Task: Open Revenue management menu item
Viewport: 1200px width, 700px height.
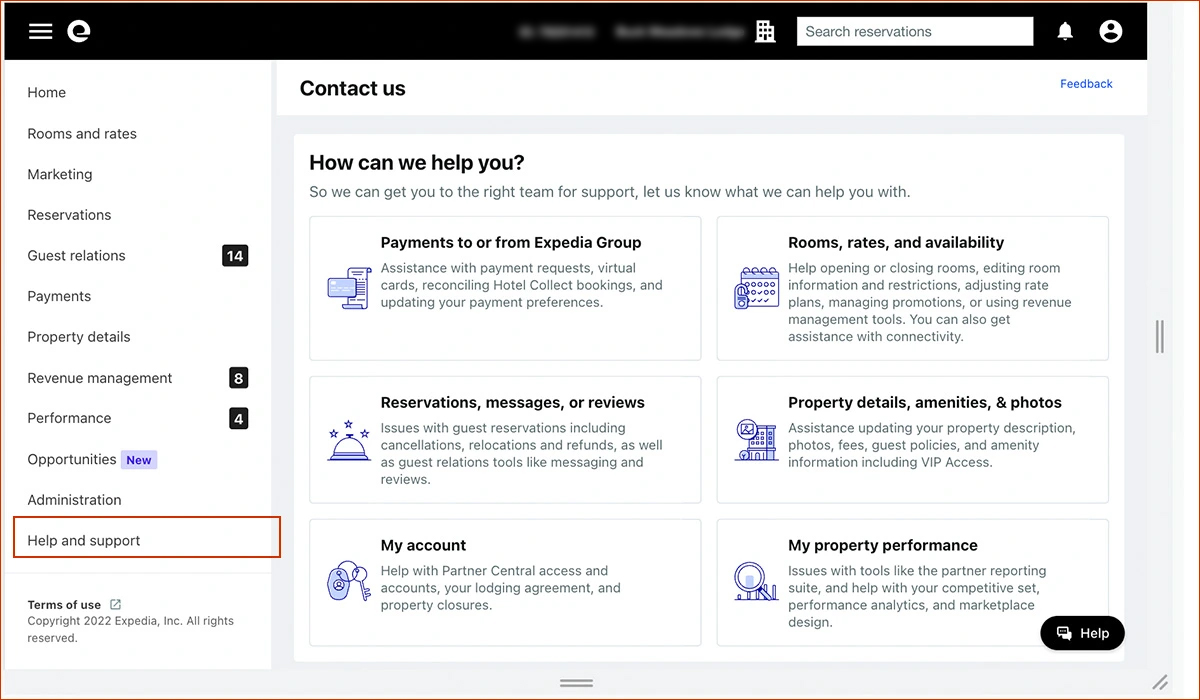Action: [x=138, y=378]
